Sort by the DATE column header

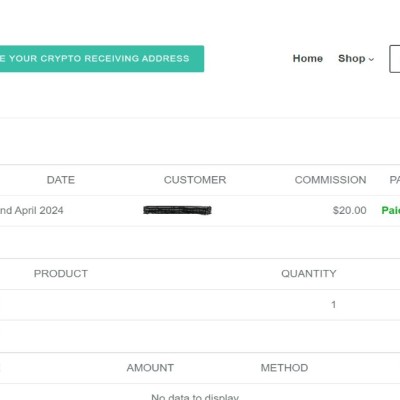click(61, 180)
